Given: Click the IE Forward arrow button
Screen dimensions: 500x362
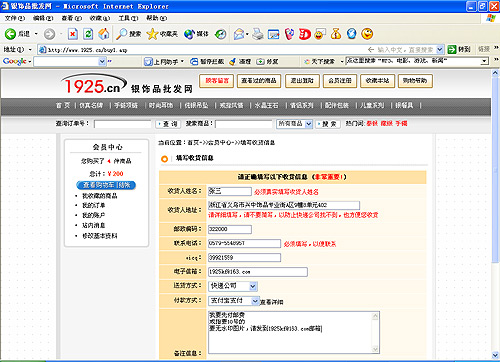Looking at the screenshot, I should tap(49, 34).
